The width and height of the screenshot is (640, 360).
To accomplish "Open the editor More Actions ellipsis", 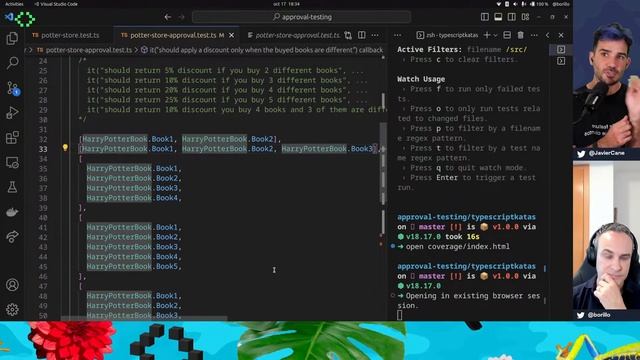I will tap(375, 36).
